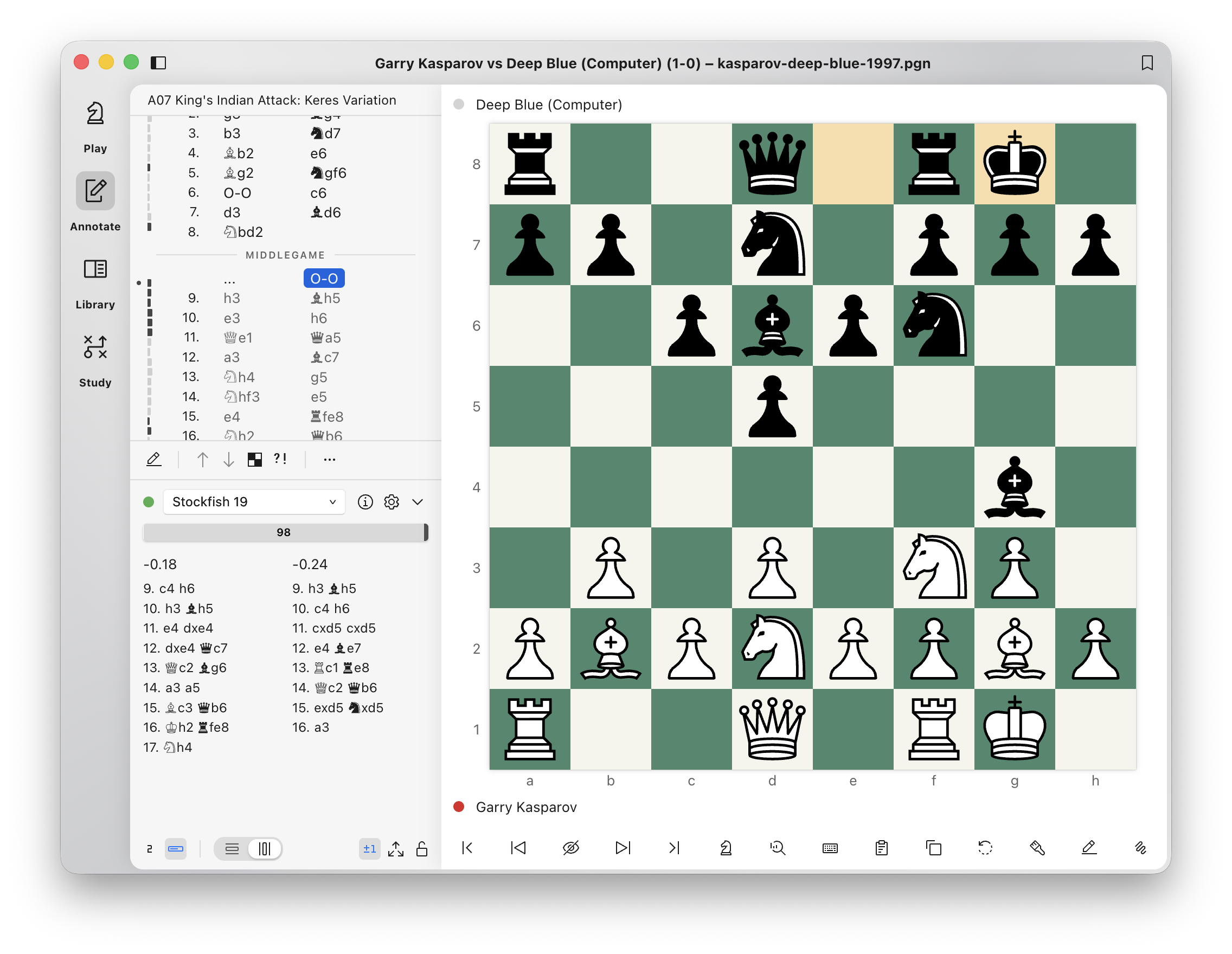Click the copy position icon

[x=934, y=847]
